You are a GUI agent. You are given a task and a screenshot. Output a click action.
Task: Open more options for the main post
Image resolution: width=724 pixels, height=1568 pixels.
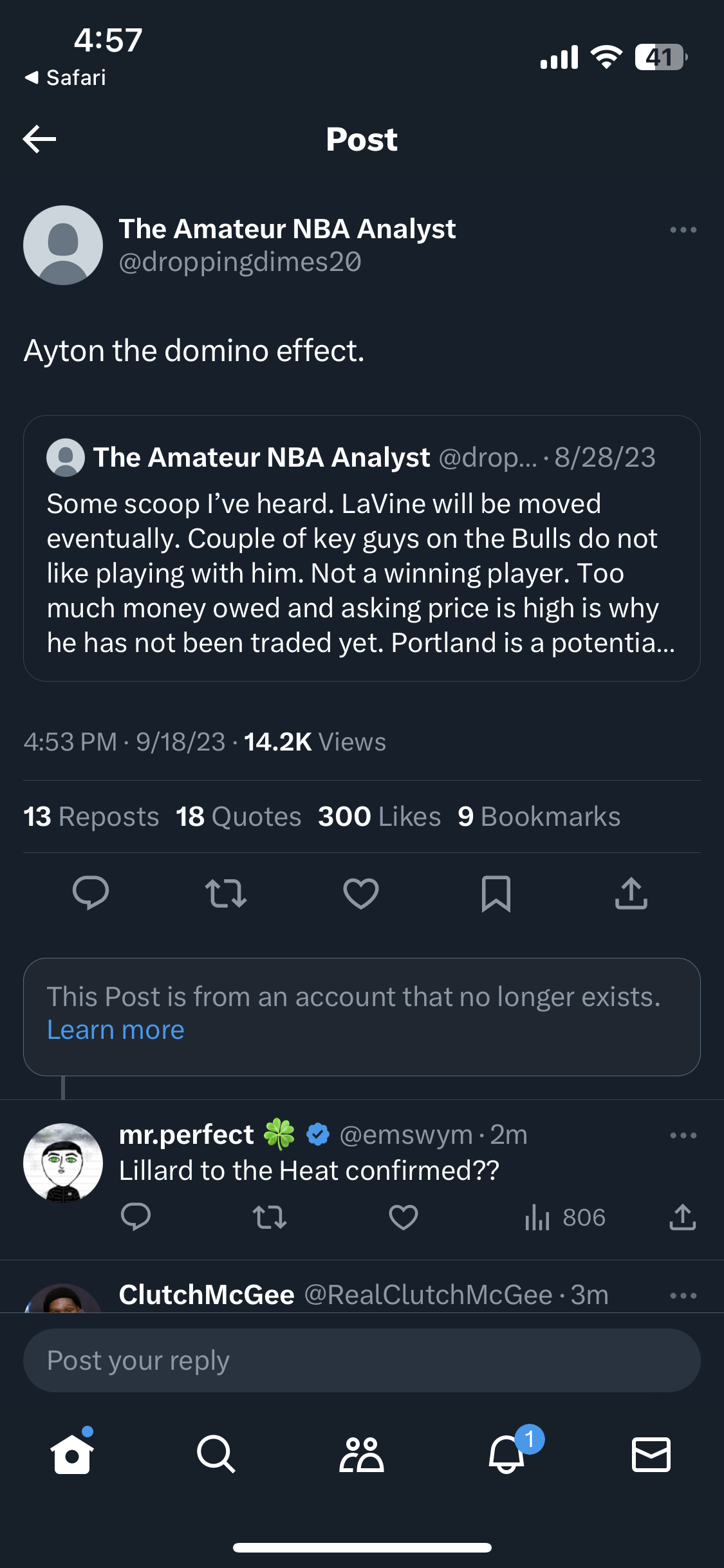pos(683,230)
